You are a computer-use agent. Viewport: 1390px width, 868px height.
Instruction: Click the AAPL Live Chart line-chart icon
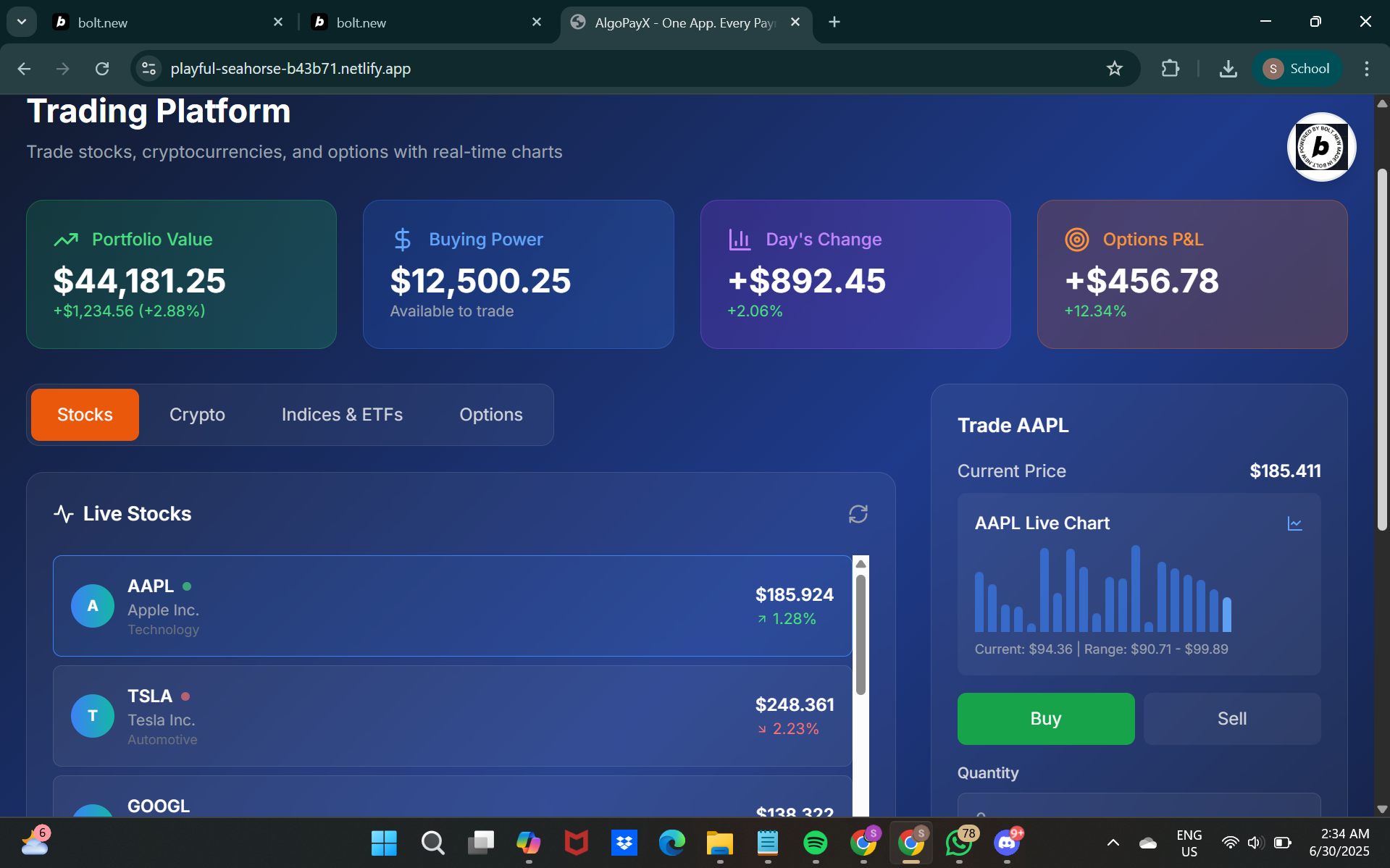(1294, 523)
